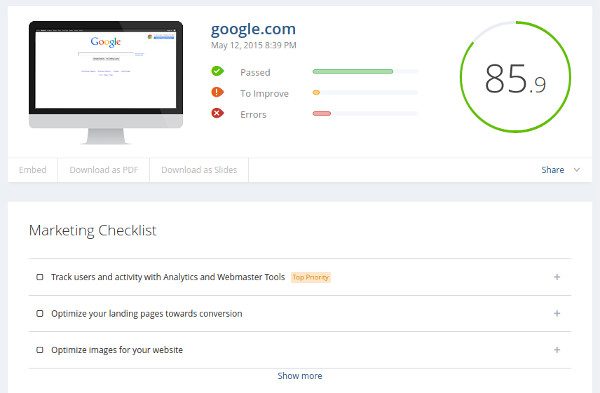
Task: Tick the Track users and activity checkbox
Action: [x=40, y=277]
